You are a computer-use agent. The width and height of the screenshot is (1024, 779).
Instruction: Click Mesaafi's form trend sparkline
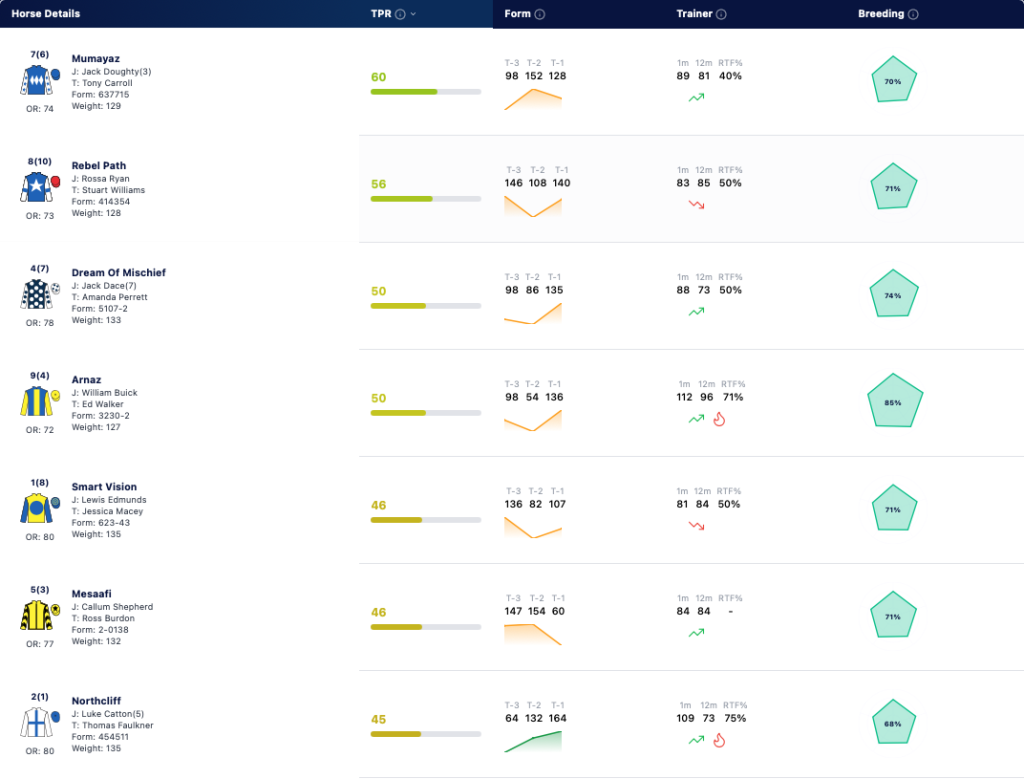[533, 635]
